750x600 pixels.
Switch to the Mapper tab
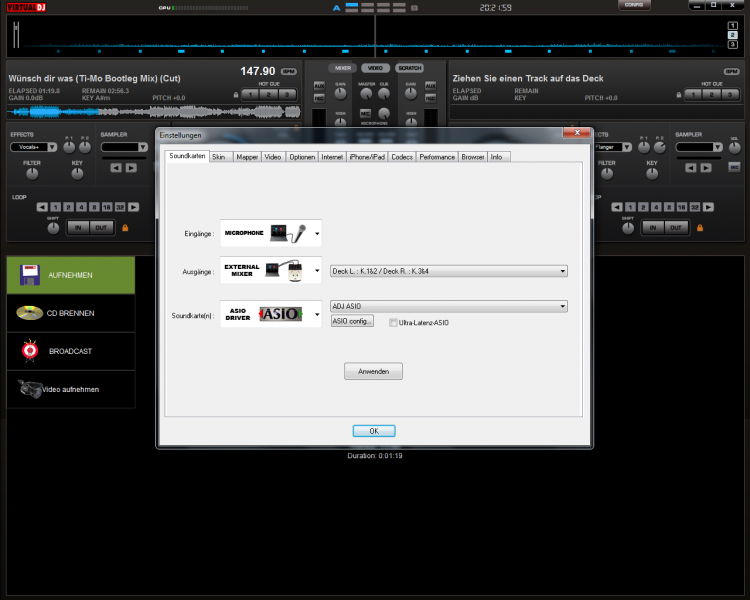click(247, 157)
